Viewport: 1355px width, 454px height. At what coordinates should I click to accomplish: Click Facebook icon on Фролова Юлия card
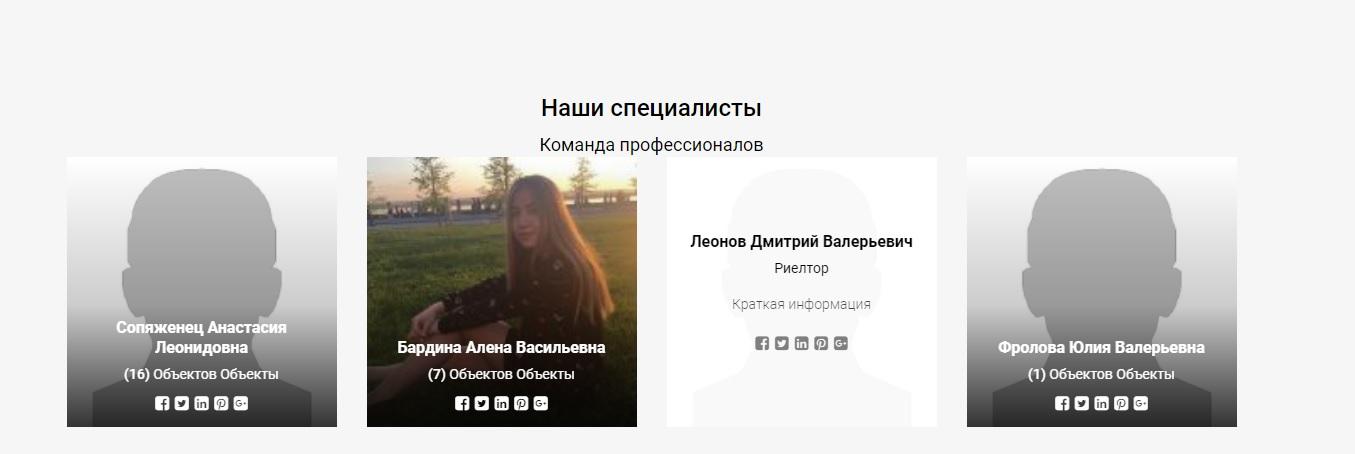(x=1062, y=404)
